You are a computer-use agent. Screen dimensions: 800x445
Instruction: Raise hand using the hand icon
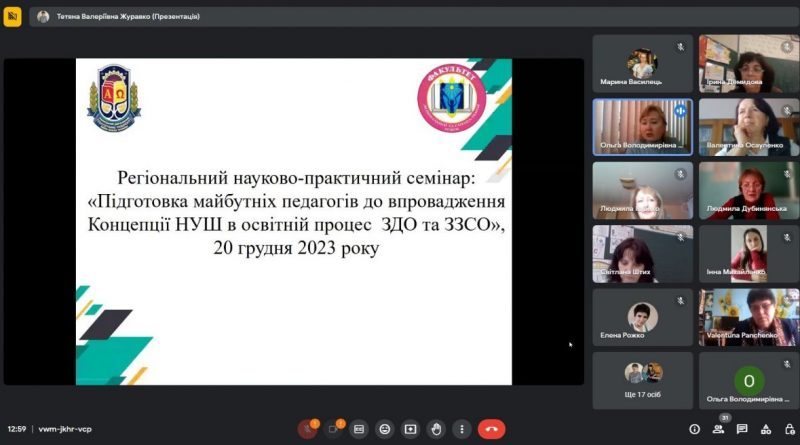pos(436,429)
